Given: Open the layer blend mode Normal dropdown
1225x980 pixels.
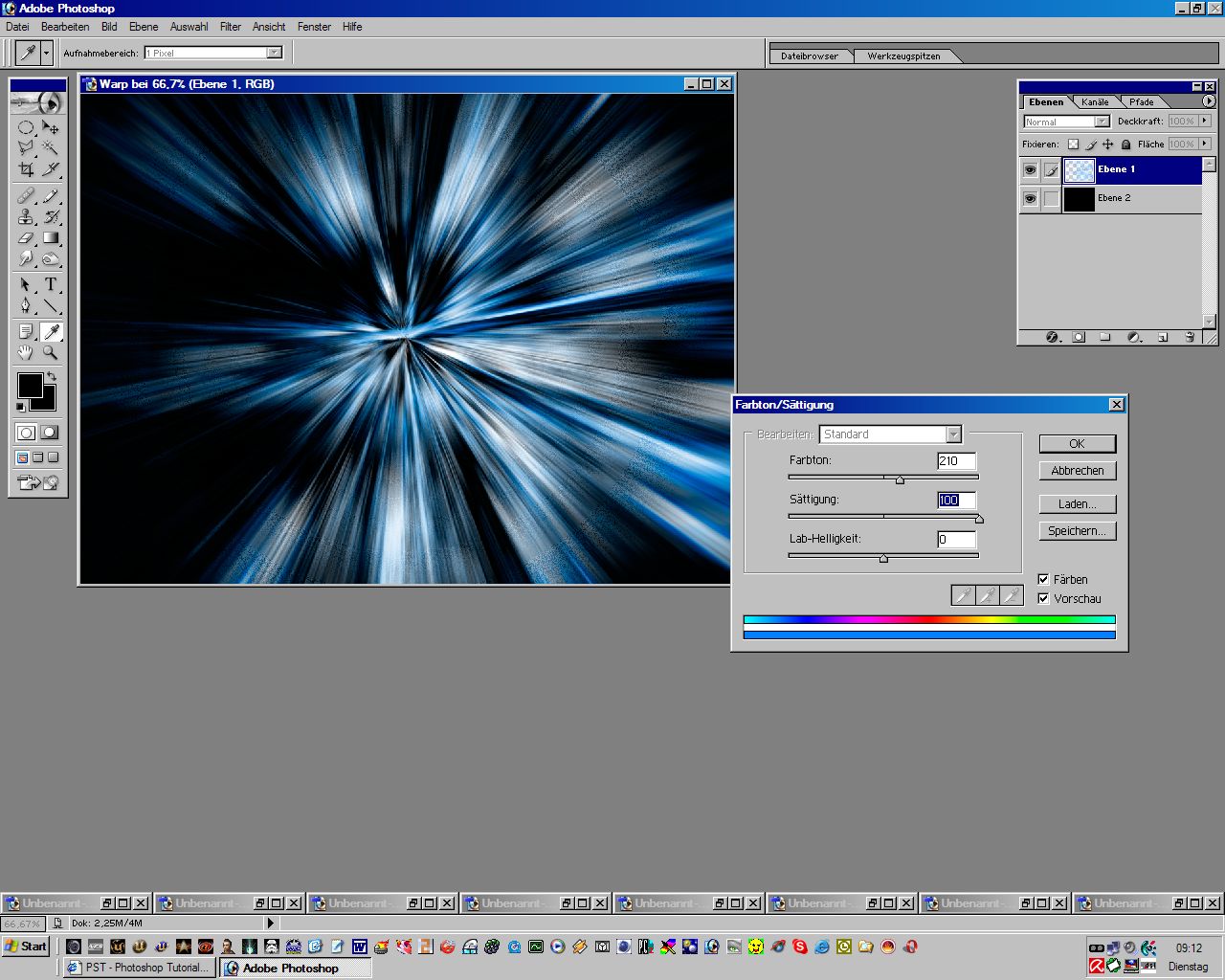Looking at the screenshot, I should [1066, 122].
